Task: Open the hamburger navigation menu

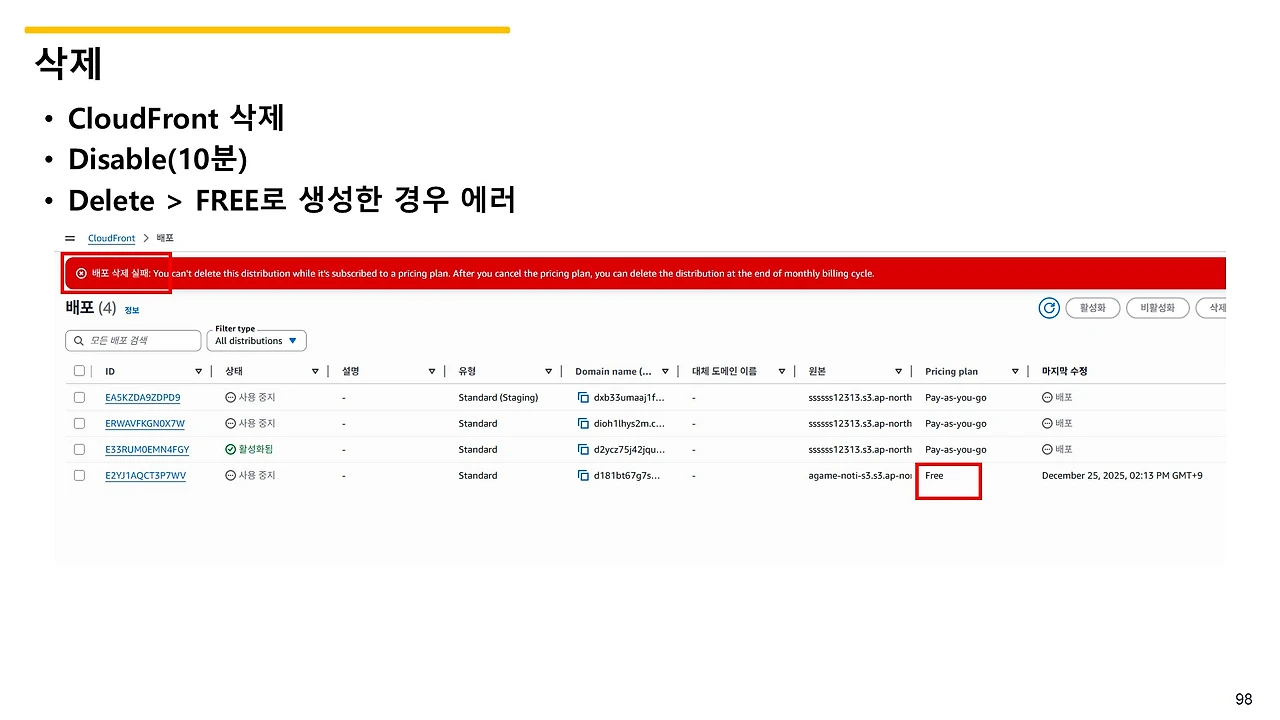Action: point(69,238)
